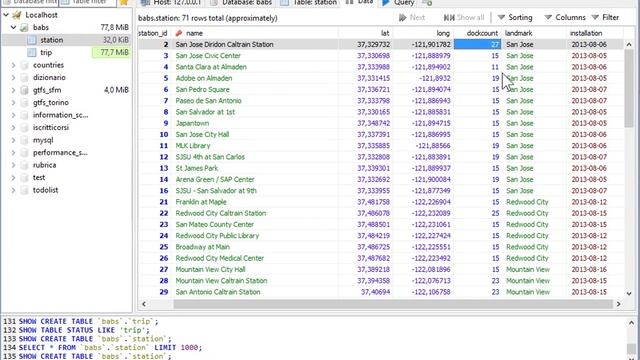Click the rubrica database icon
640x360 pixels.
[24, 165]
